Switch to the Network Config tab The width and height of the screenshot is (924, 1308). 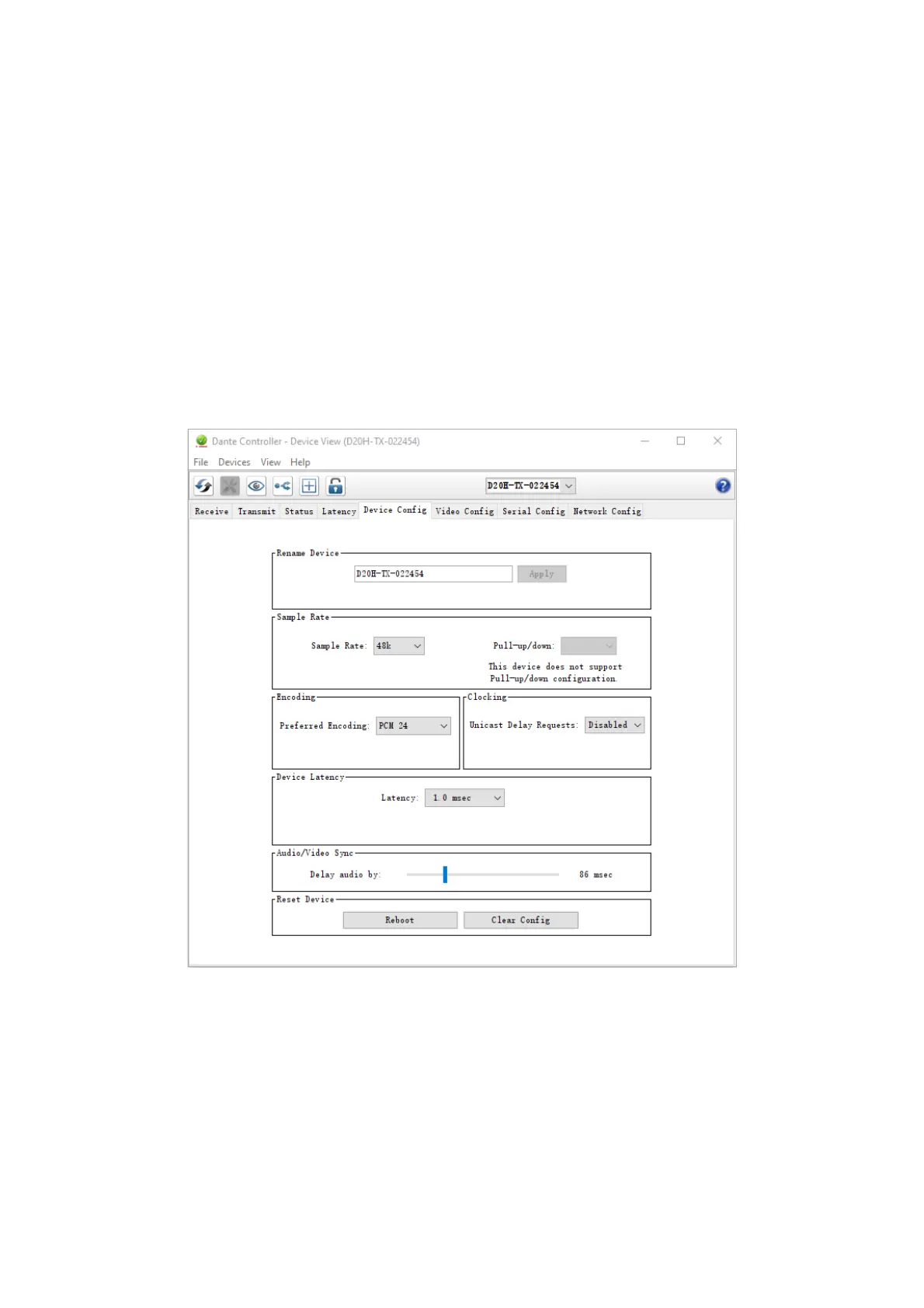tap(607, 511)
